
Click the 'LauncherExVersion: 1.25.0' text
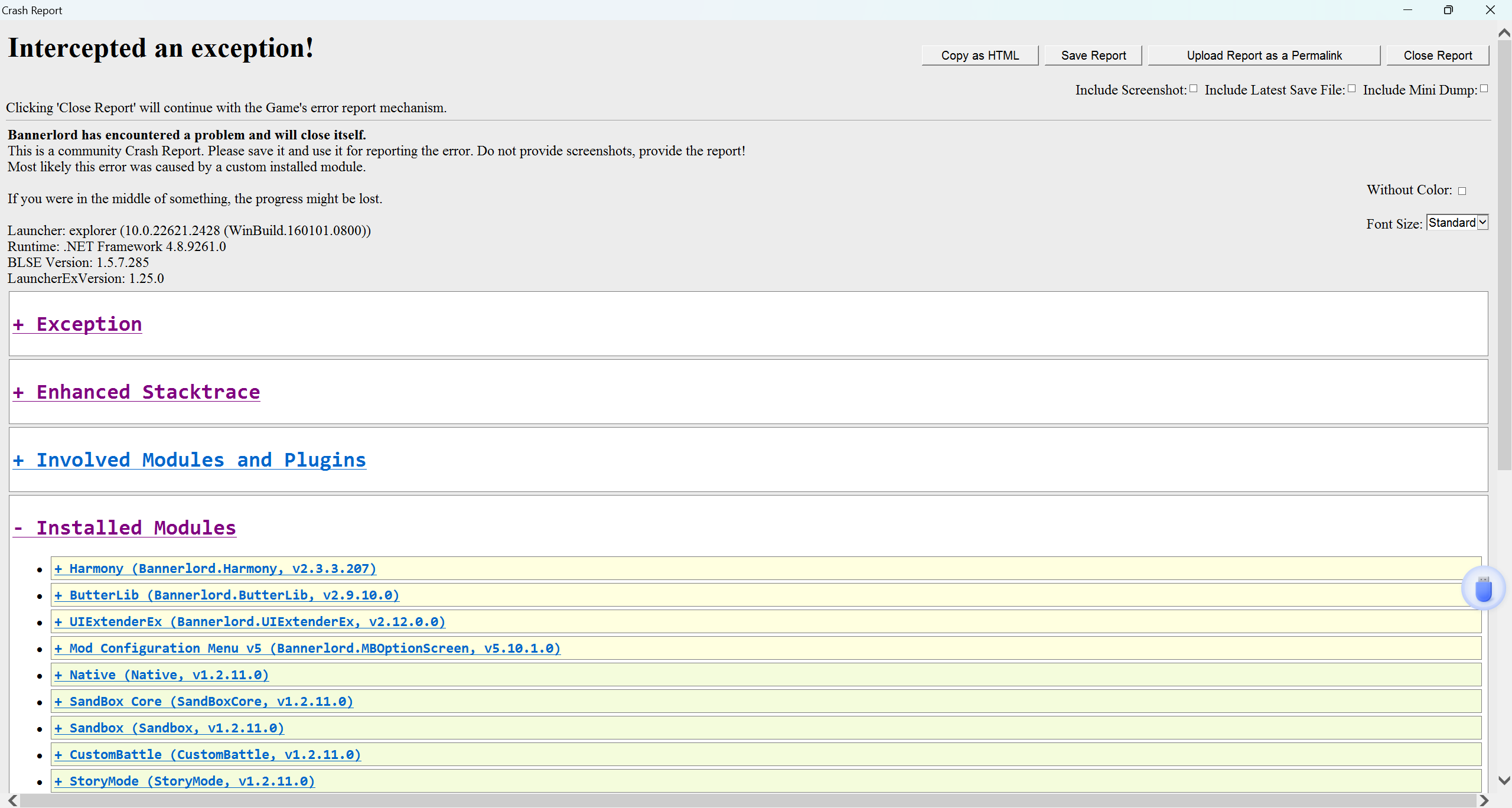pyautogui.click(x=86, y=278)
